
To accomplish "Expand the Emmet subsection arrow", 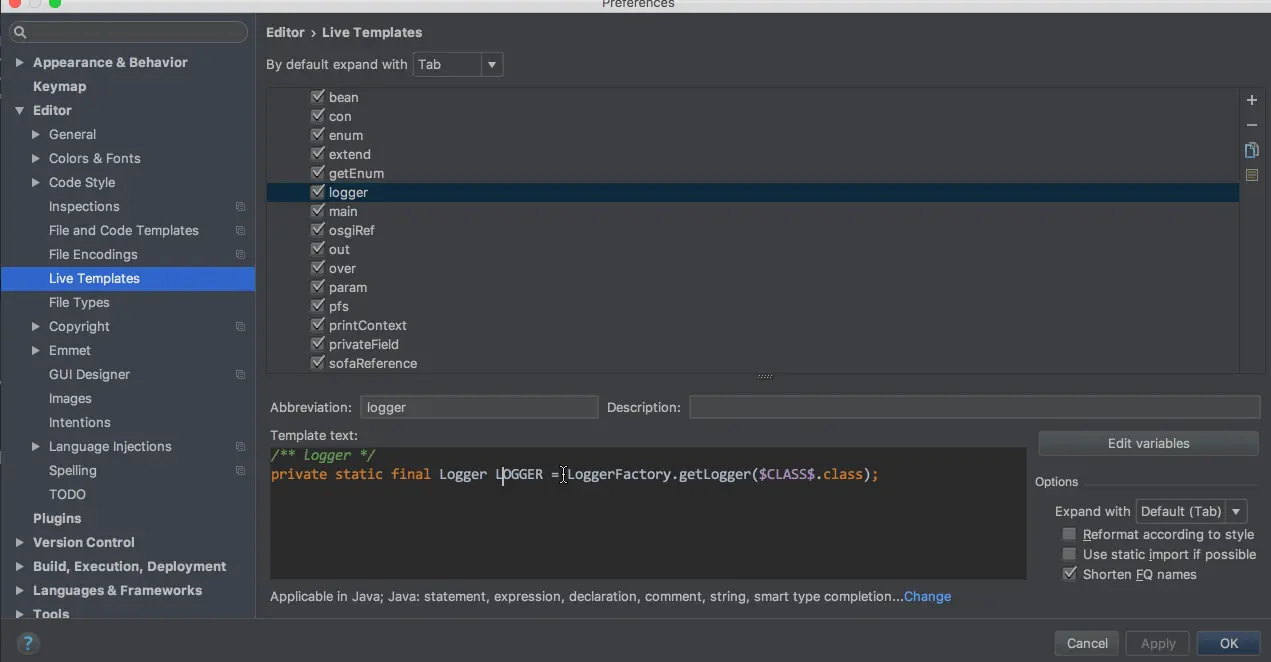I will [36, 350].
